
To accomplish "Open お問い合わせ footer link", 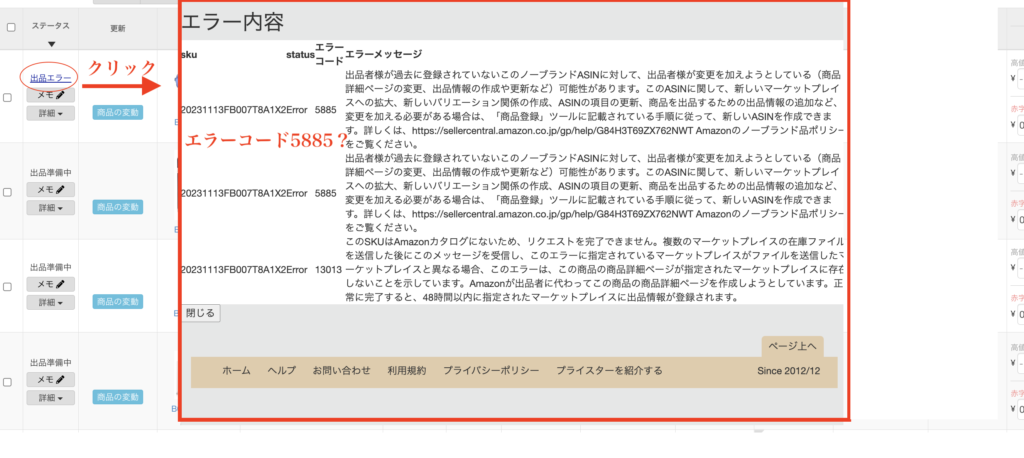I will pos(341,371).
